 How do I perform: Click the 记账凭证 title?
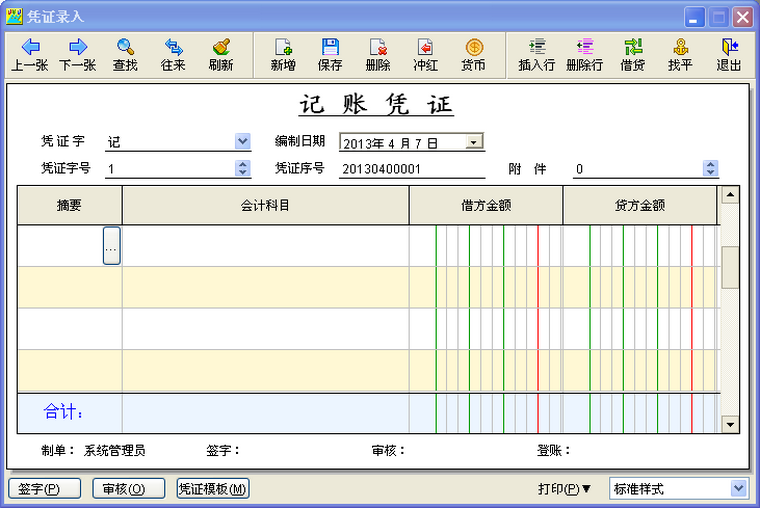376,104
